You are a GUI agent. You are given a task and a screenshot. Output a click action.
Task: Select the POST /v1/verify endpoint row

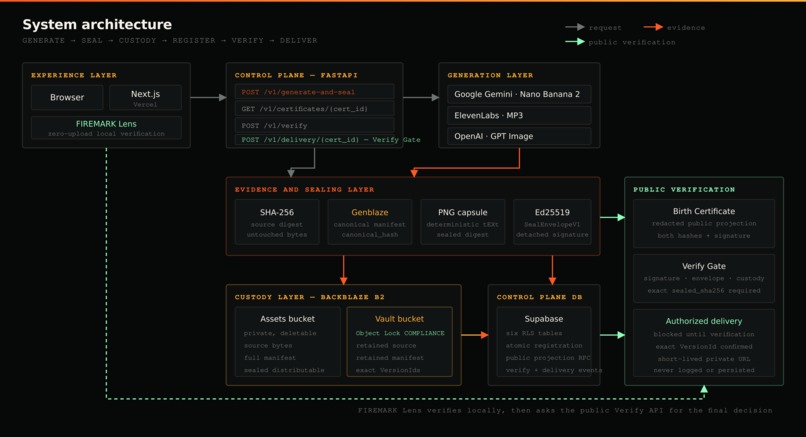(315, 125)
